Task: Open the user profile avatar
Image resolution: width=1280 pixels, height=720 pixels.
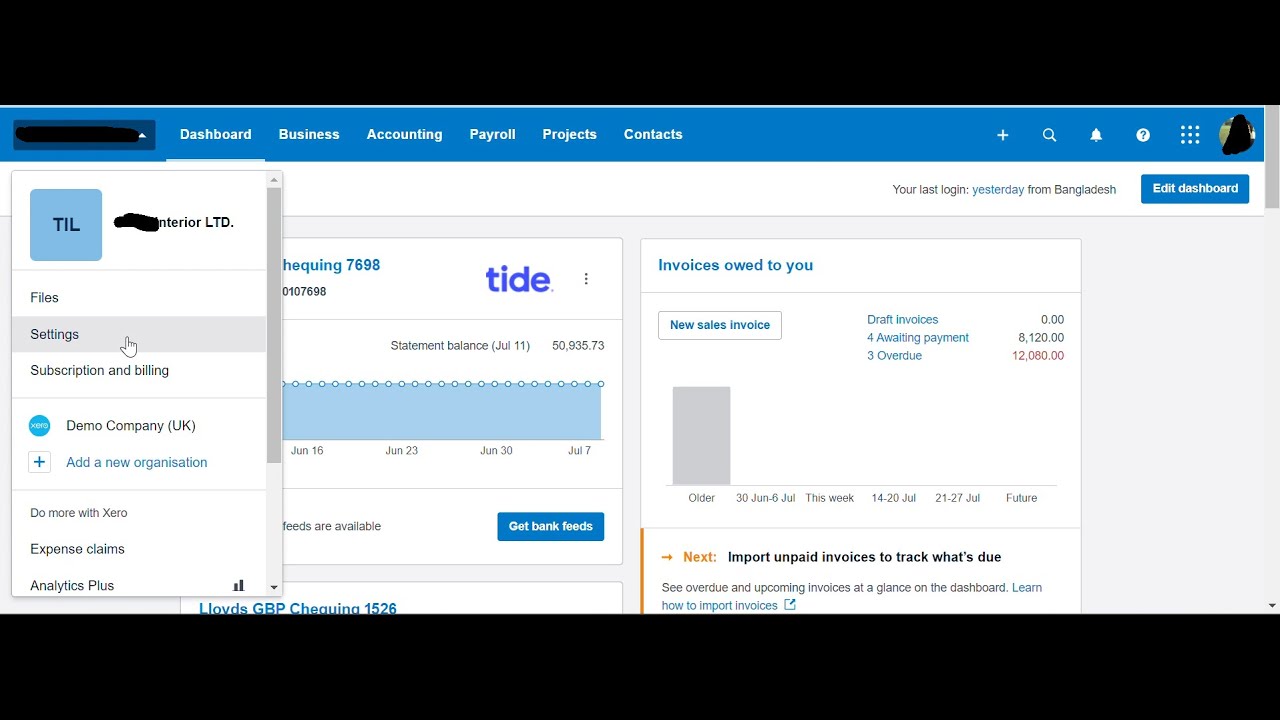Action: point(1237,135)
